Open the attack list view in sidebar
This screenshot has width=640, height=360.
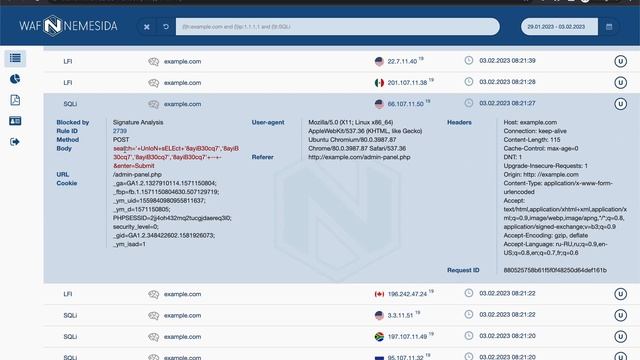[15, 58]
